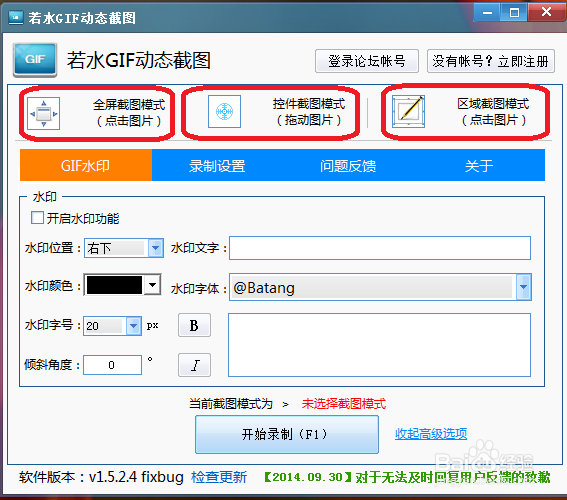Click the watermark preview box
The width and height of the screenshot is (567, 500).
(x=379, y=345)
